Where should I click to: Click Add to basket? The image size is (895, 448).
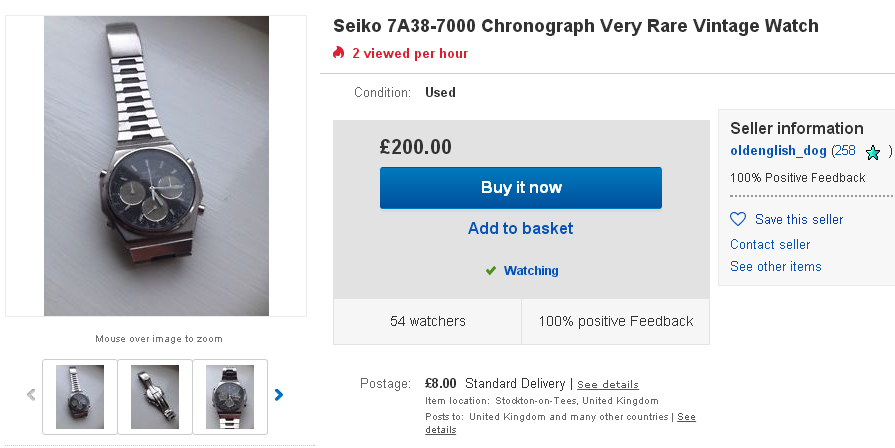520,228
